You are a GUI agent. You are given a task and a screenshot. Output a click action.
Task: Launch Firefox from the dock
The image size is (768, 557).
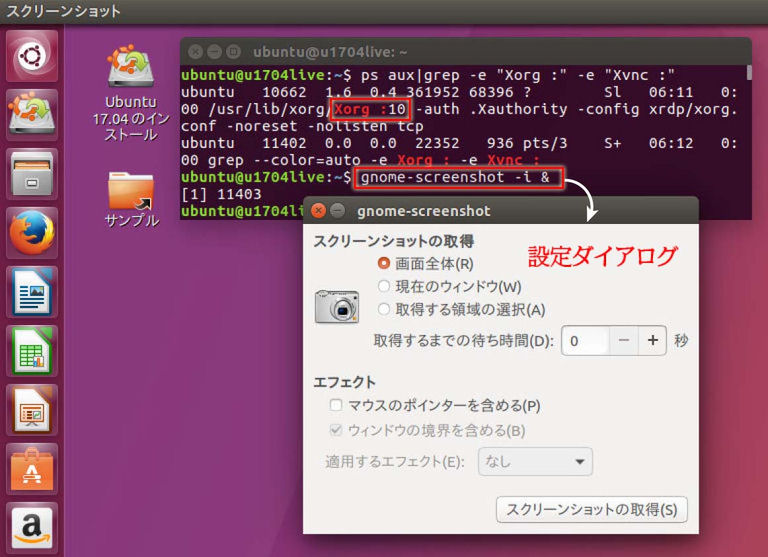pyautogui.click(x=32, y=233)
